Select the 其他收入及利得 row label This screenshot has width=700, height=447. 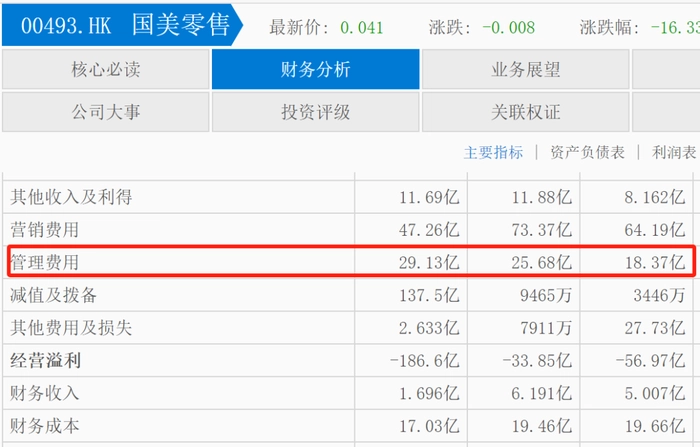(71, 197)
